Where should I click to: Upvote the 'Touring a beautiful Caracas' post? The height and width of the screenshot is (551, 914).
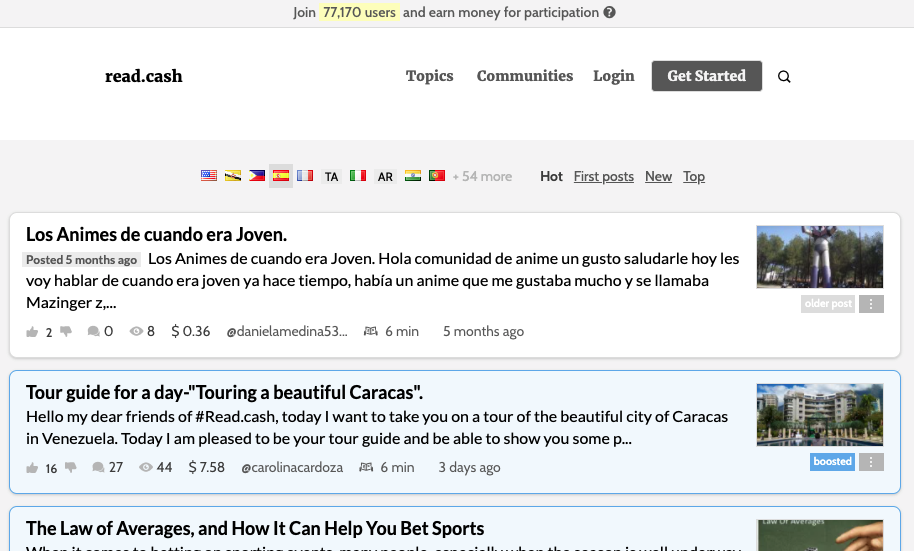coord(32,468)
